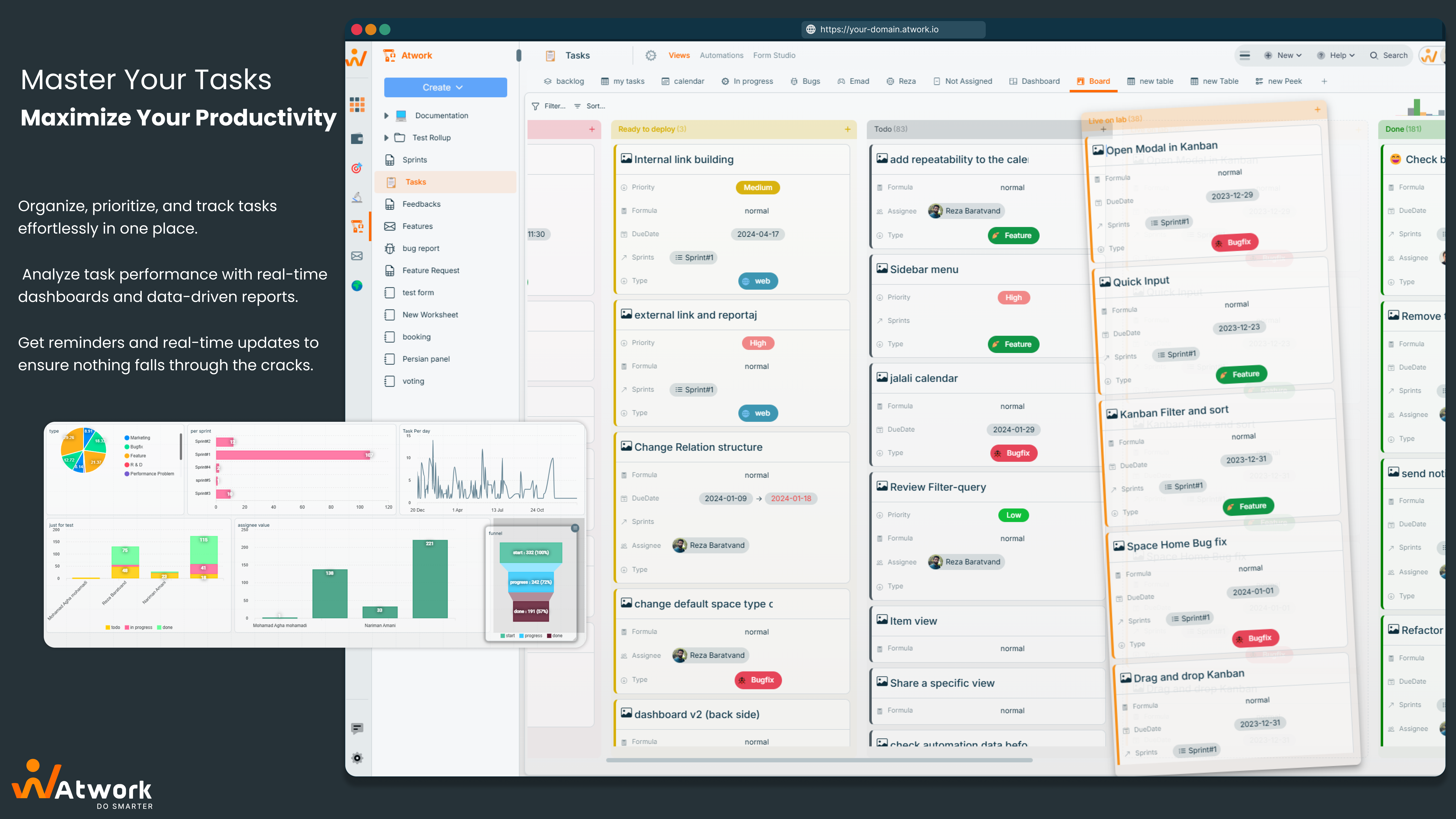Viewport: 1456px width, 819px height.
Task: Open the wallet icon in left rail
Action: click(x=357, y=139)
